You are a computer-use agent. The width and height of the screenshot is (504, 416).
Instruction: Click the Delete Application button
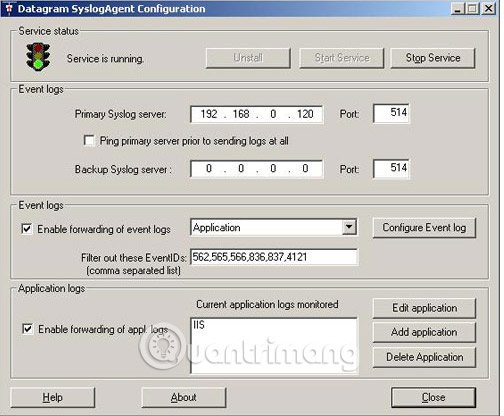click(424, 357)
